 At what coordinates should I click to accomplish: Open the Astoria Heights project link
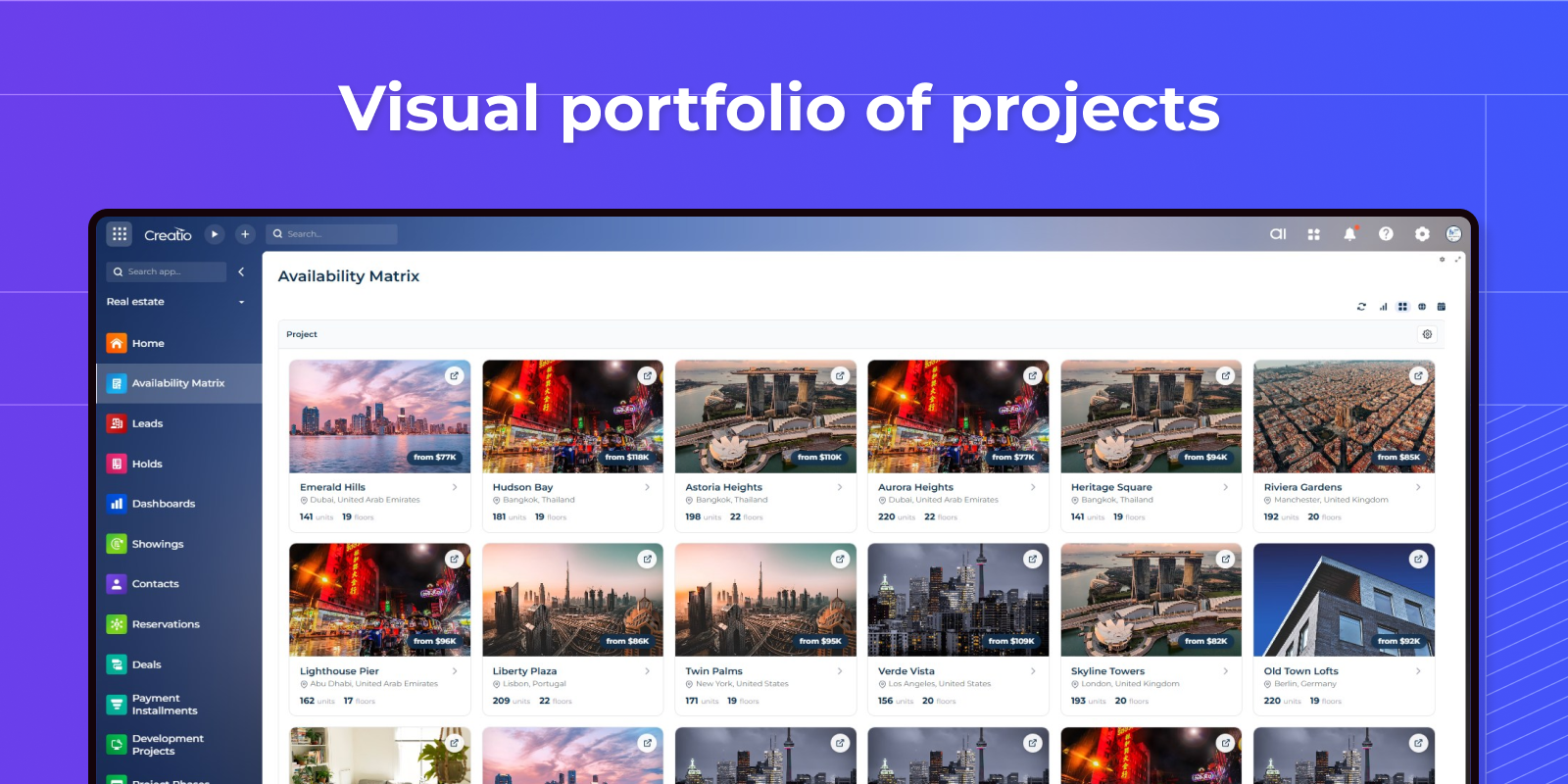click(723, 487)
